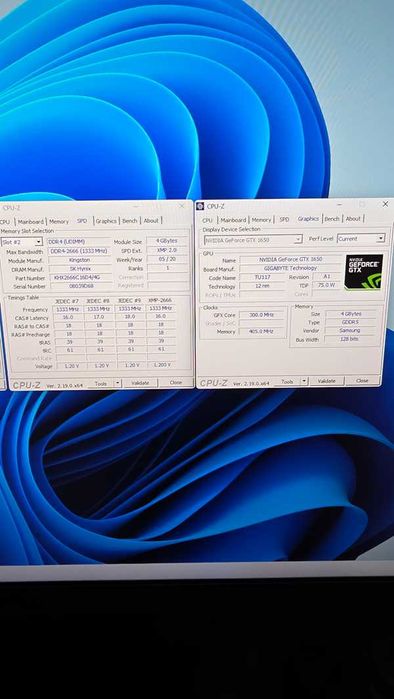This screenshot has height=699, width=394.
Task: Click Validate button in SPD window
Action: (x=140, y=382)
